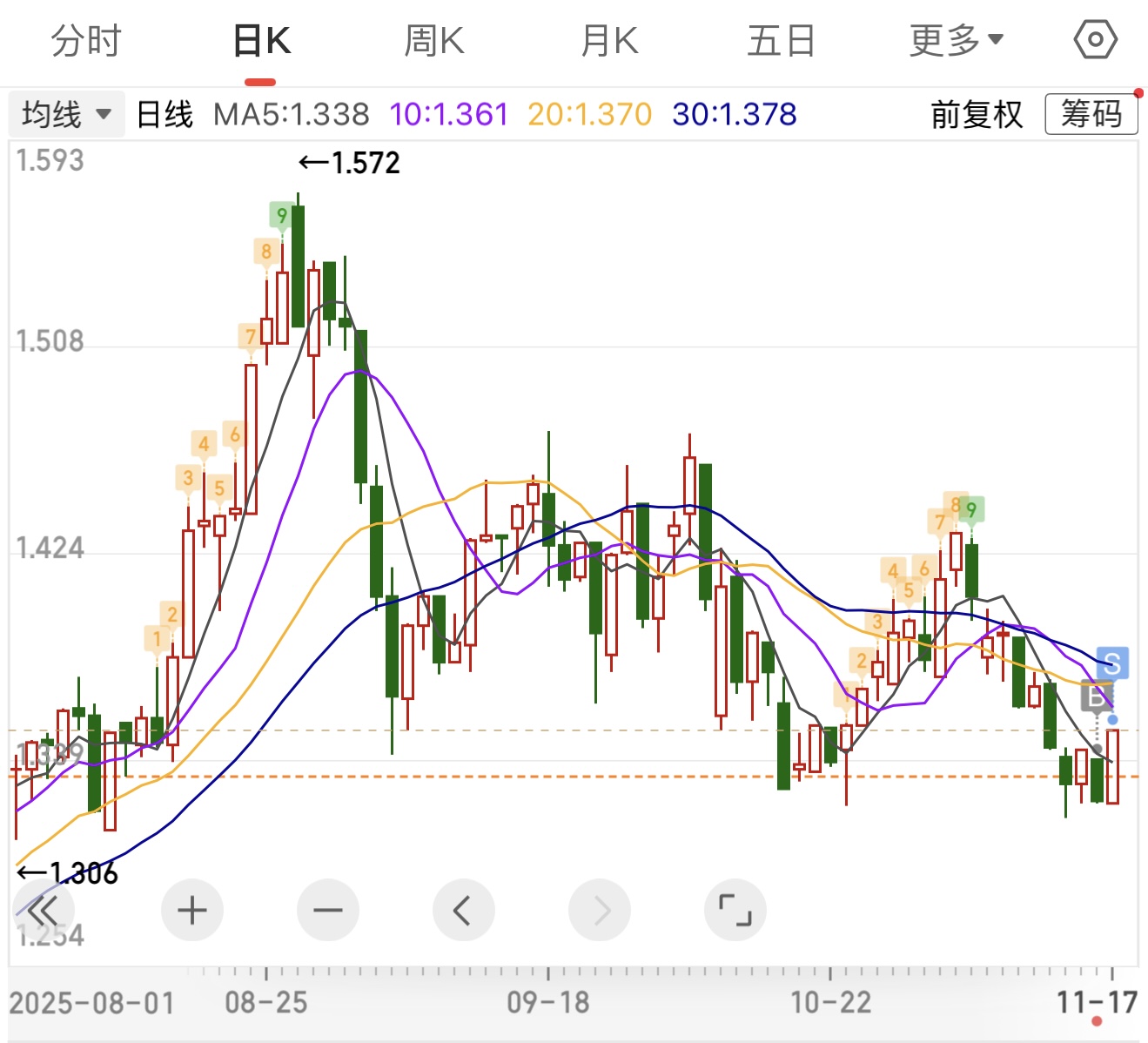The image size is (1148, 1043).
Task: Enter fullscreen with the expand corners icon
Action: [735, 911]
